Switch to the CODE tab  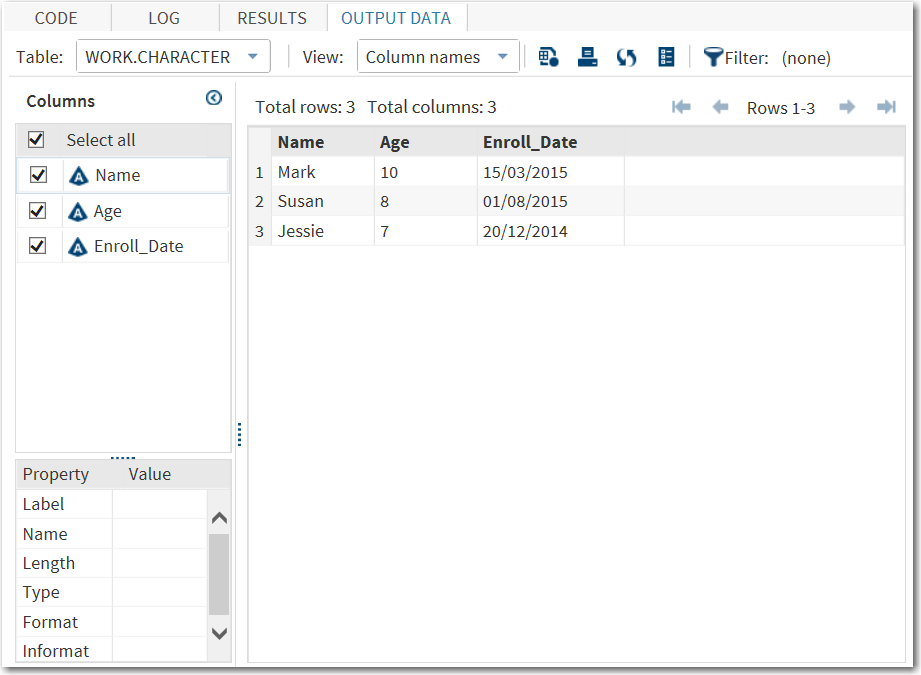[x=56, y=18]
